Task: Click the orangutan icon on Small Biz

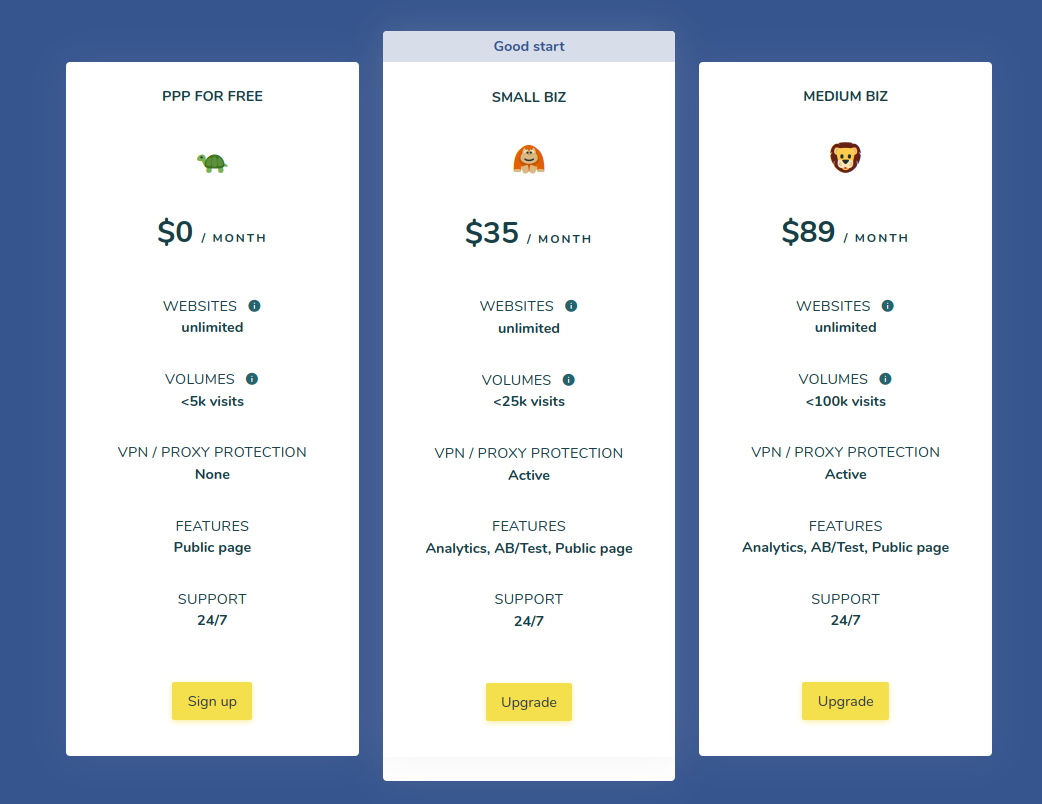Action: [x=529, y=159]
